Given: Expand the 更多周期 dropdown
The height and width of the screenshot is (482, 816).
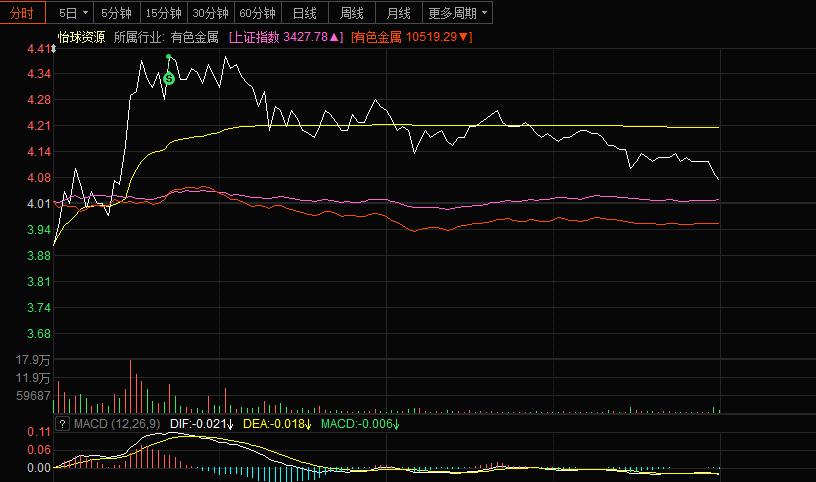Looking at the screenshot, I should coord(457,13).
